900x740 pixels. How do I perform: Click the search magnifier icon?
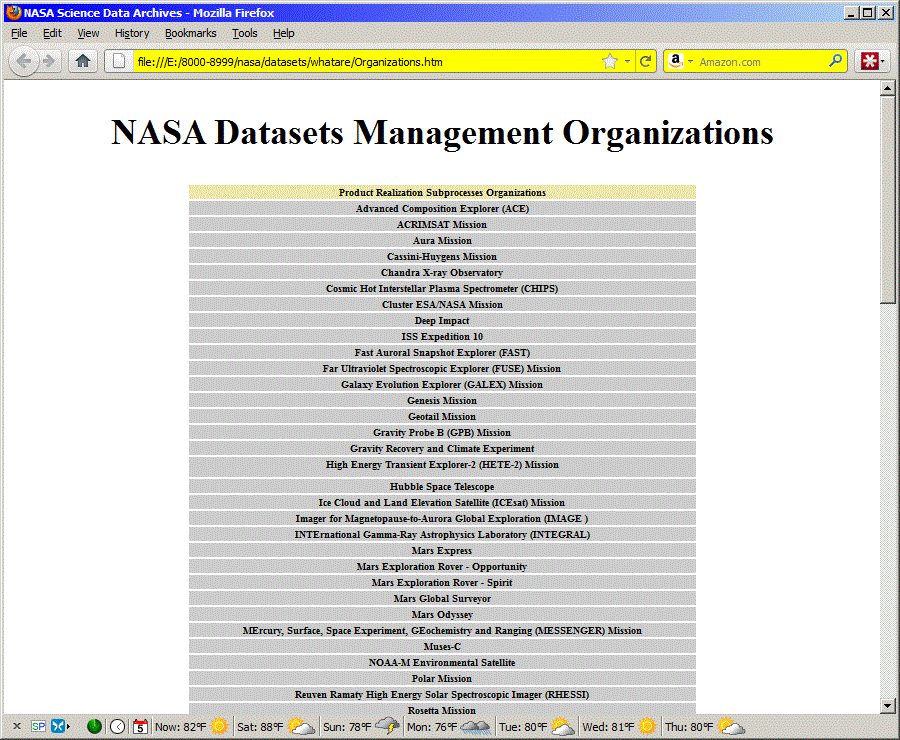(x=836, y=61)
